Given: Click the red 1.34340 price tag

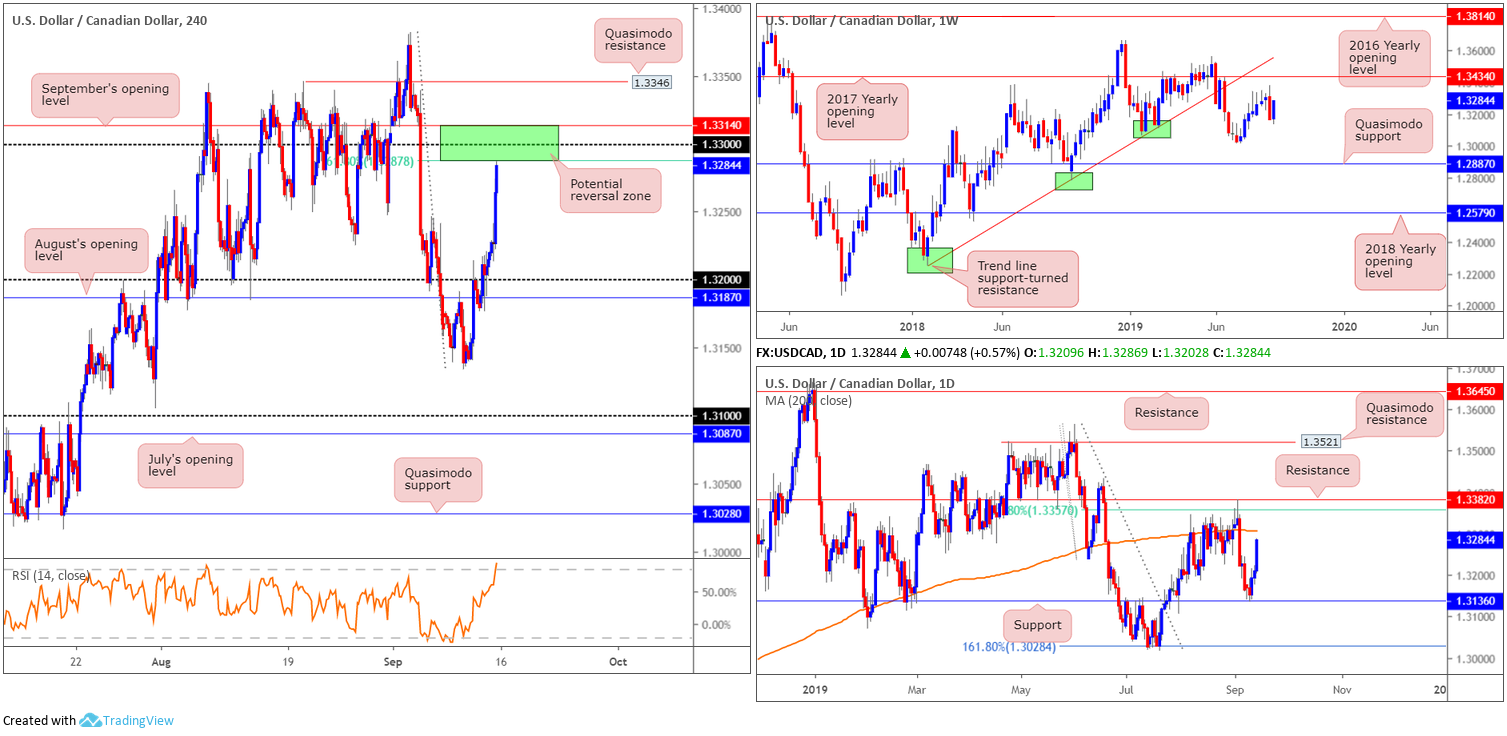Looking at the screenshot, I should click(1475, 76).
